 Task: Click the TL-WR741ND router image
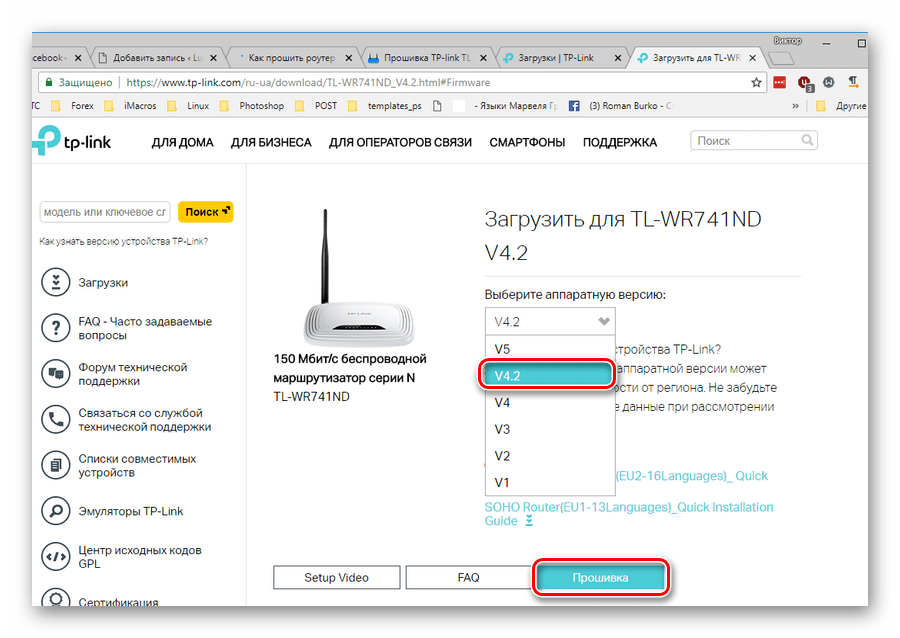coord(357,279)
